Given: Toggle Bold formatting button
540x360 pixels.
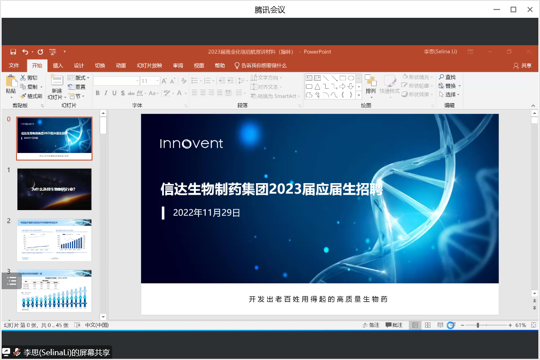Looking at the screenshot, I should point(98,93).
